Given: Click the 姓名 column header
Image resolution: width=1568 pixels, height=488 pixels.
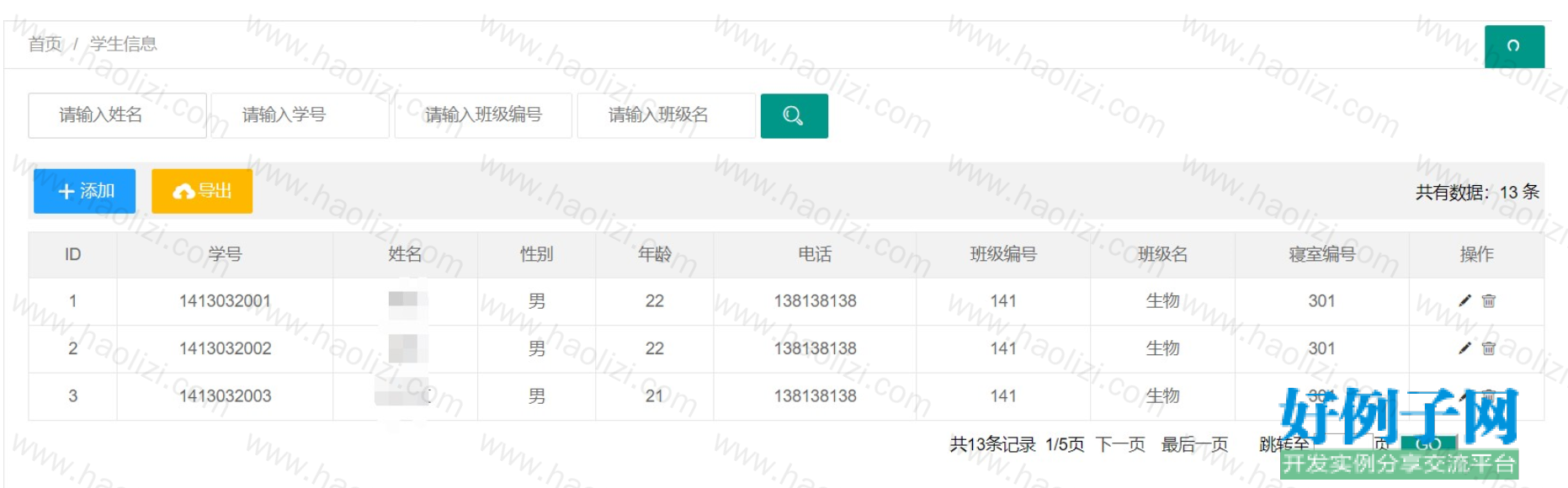Looking at the screenshot, I should pos(405,255).
